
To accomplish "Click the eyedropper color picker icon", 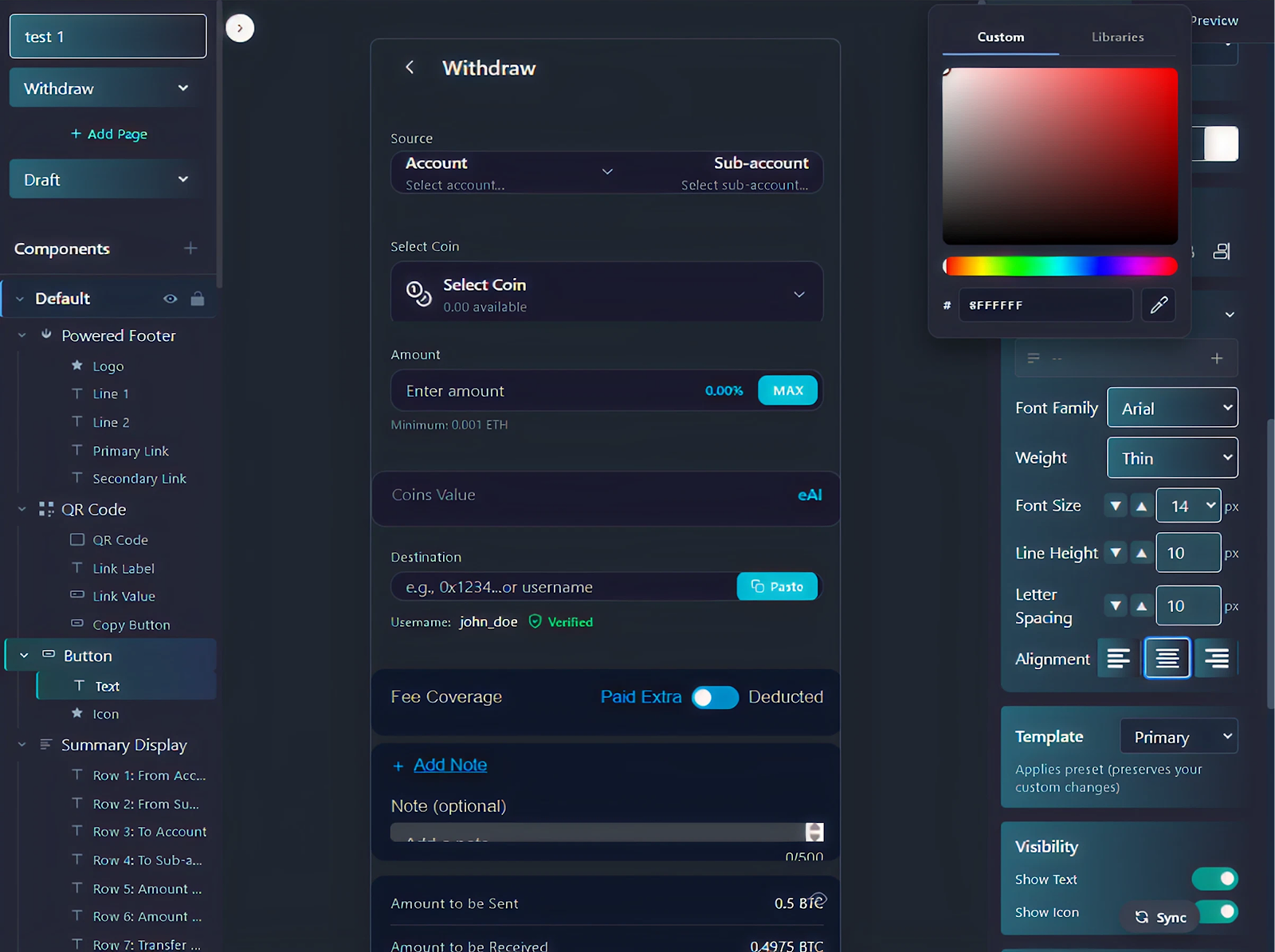I will [1159, 304].
